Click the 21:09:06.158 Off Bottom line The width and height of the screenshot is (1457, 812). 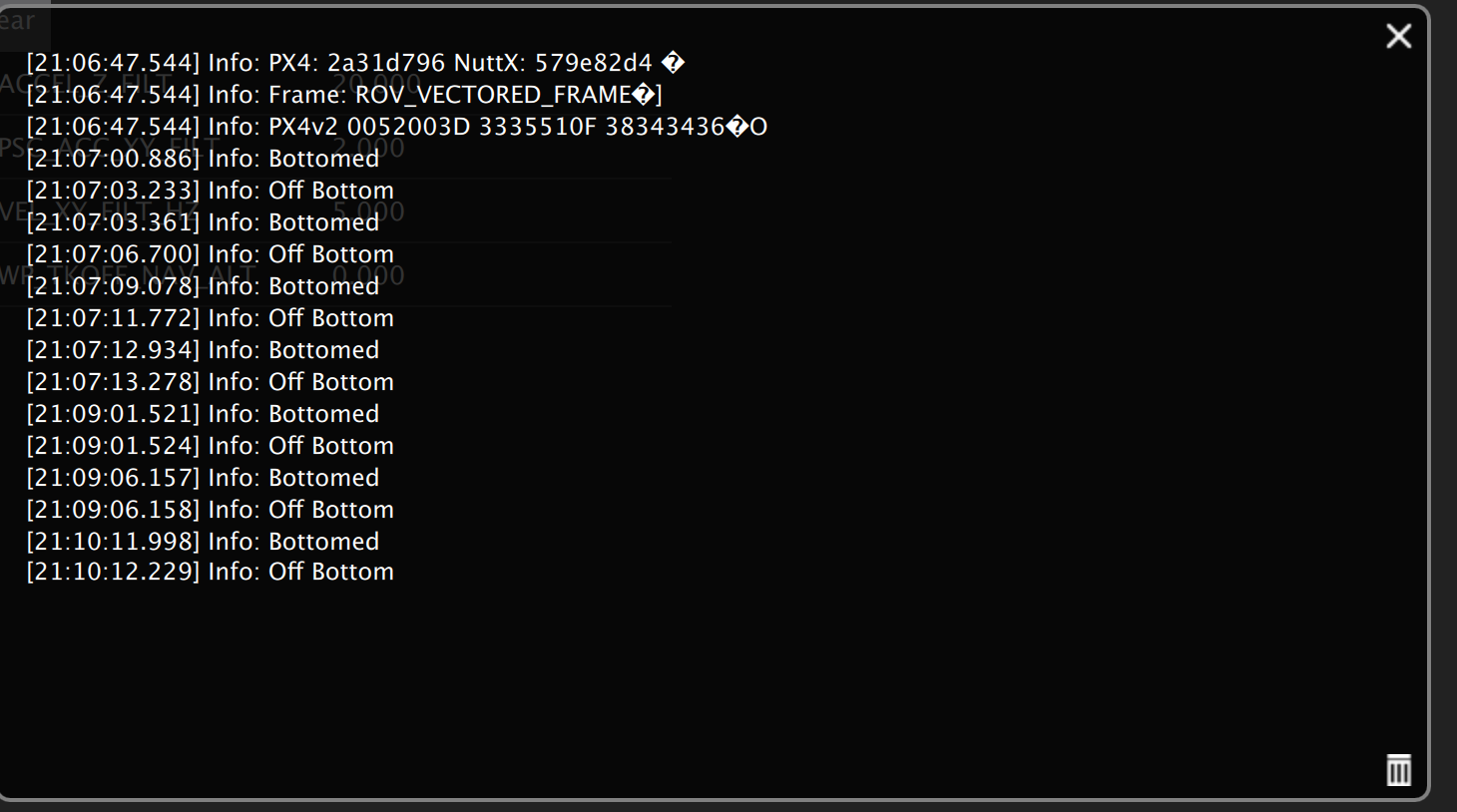(x=211, y=510)
